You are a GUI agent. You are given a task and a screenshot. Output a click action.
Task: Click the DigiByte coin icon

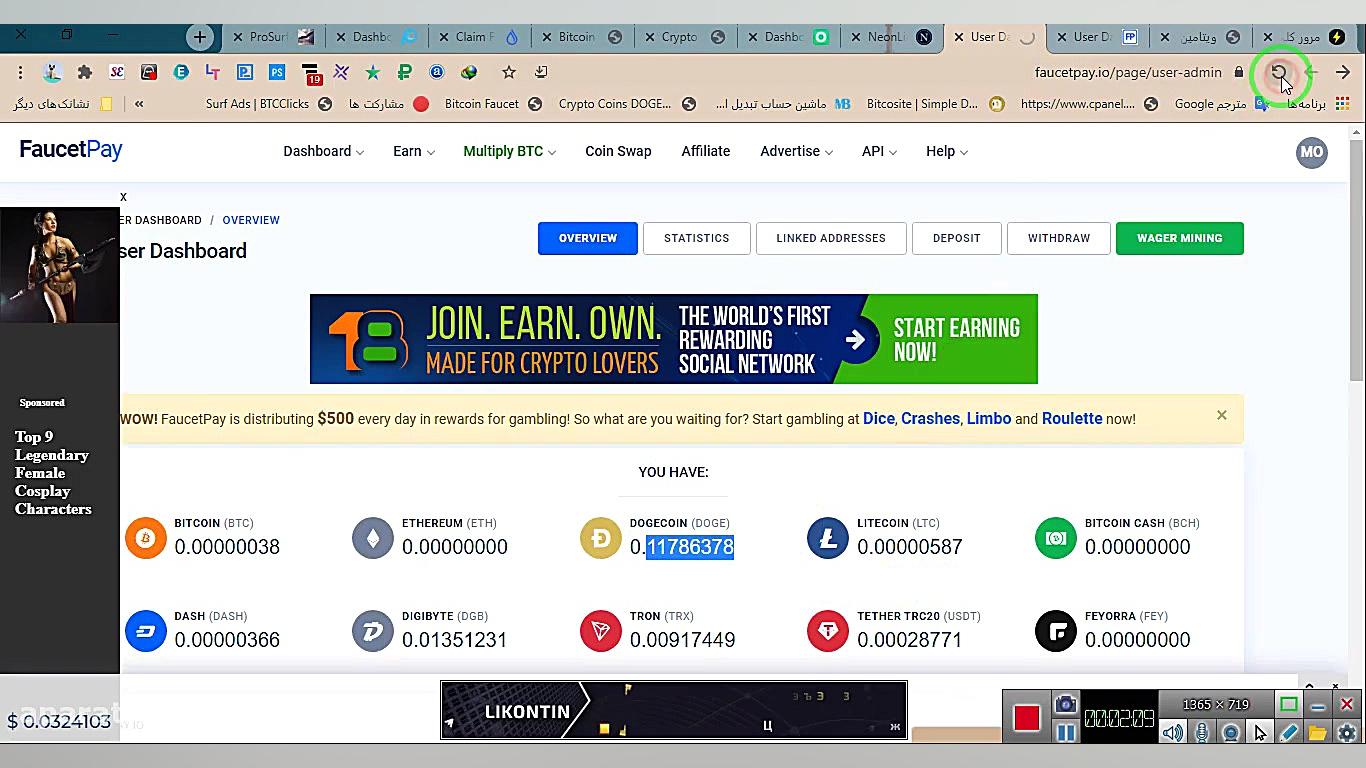373,631
